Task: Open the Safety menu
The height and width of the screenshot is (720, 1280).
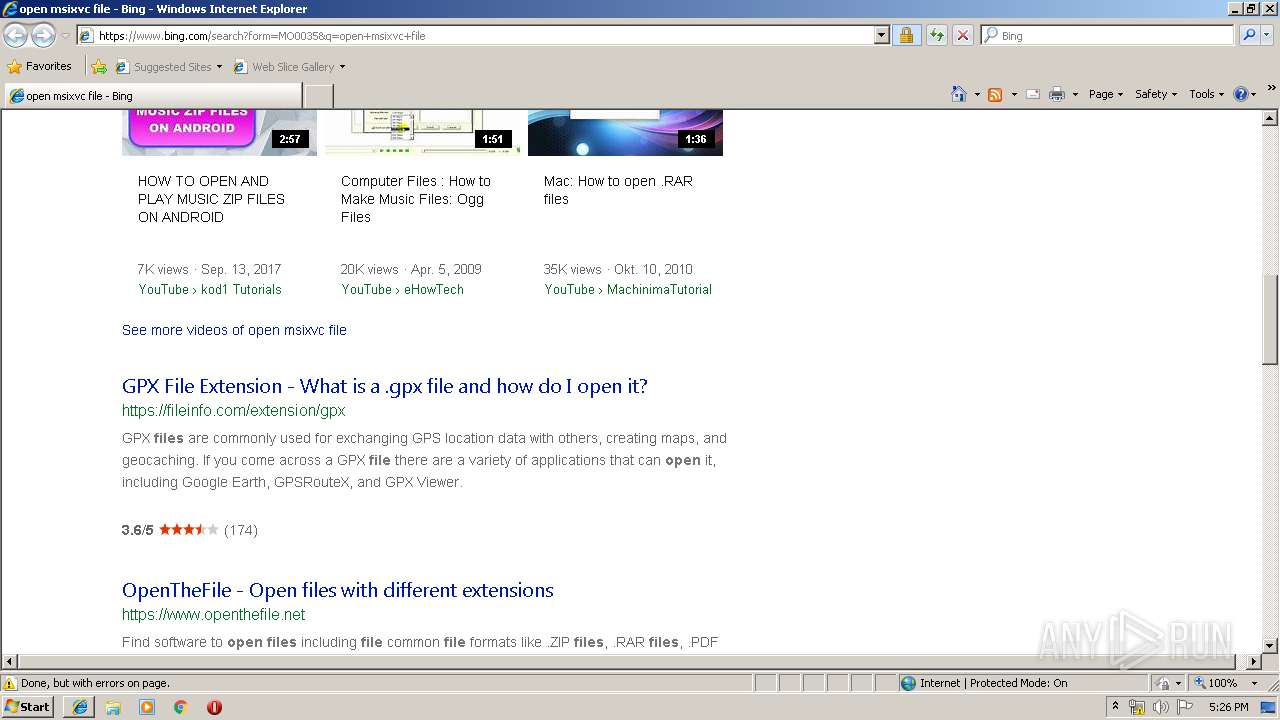Action: point(1156,94)
